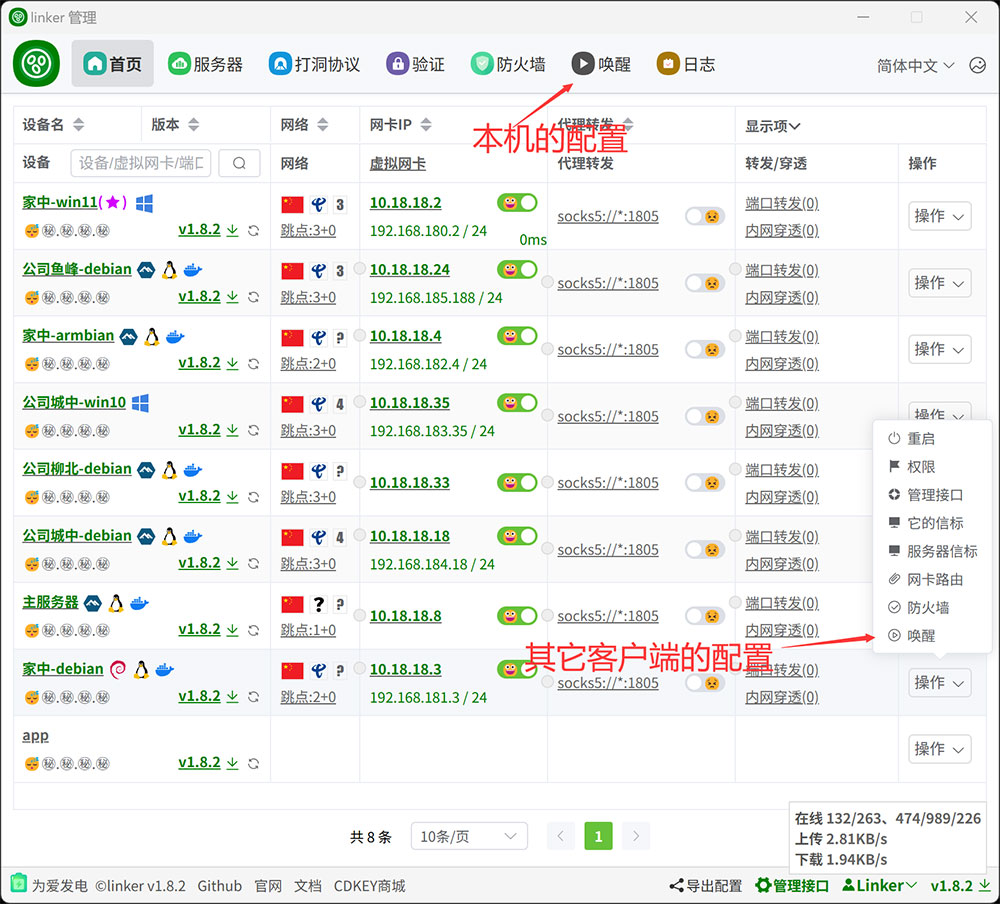Click the 导出配置 share icon in footer
1000x904 pixels.
(677, 886)
